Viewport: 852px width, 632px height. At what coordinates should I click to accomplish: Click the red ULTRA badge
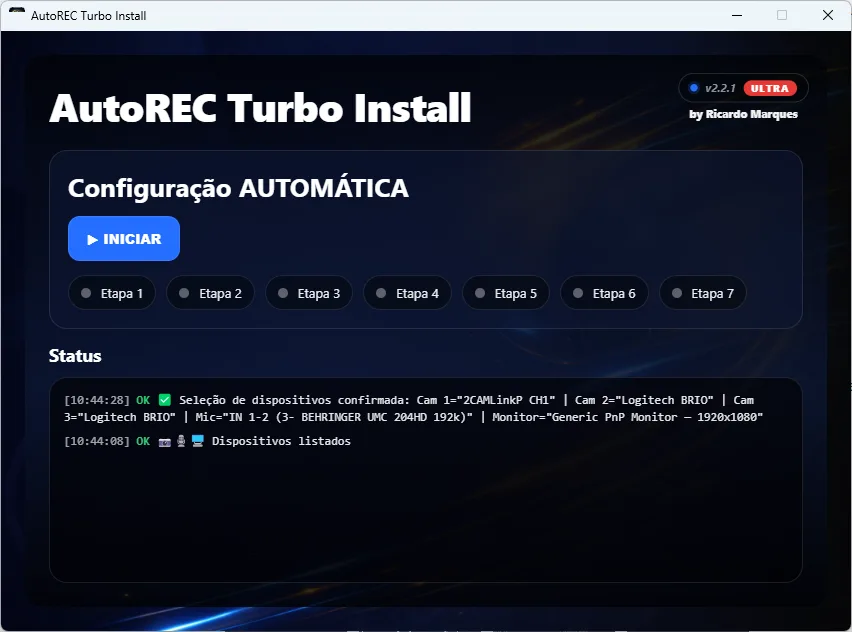coord(770,88)
